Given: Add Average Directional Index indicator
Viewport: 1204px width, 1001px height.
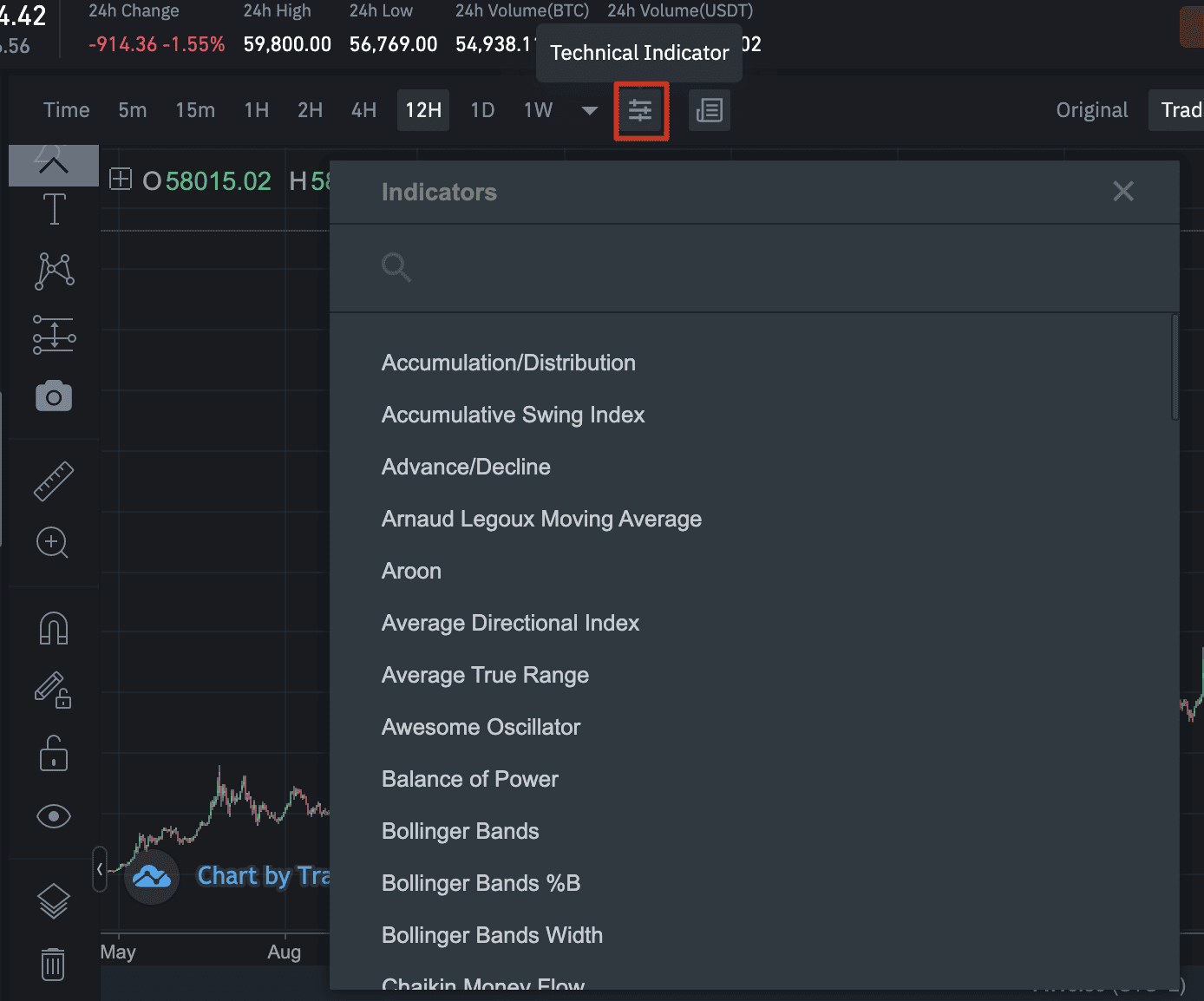Looking at the screenshot, I should (x=510, y=623).
